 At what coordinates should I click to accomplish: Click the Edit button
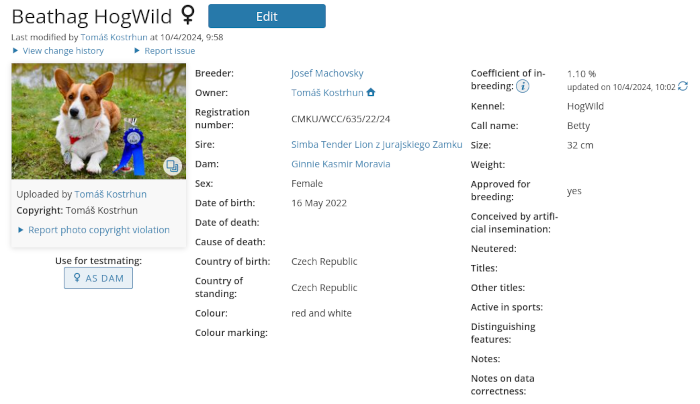tap(267, 17)
